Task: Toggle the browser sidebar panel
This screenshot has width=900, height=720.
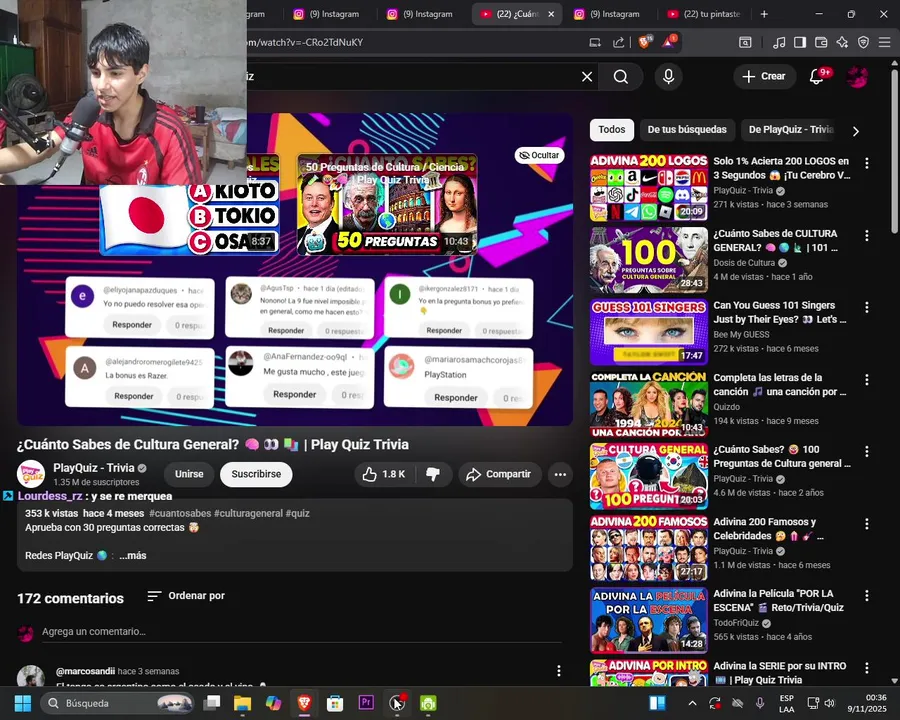Action: tap(800, 42)
